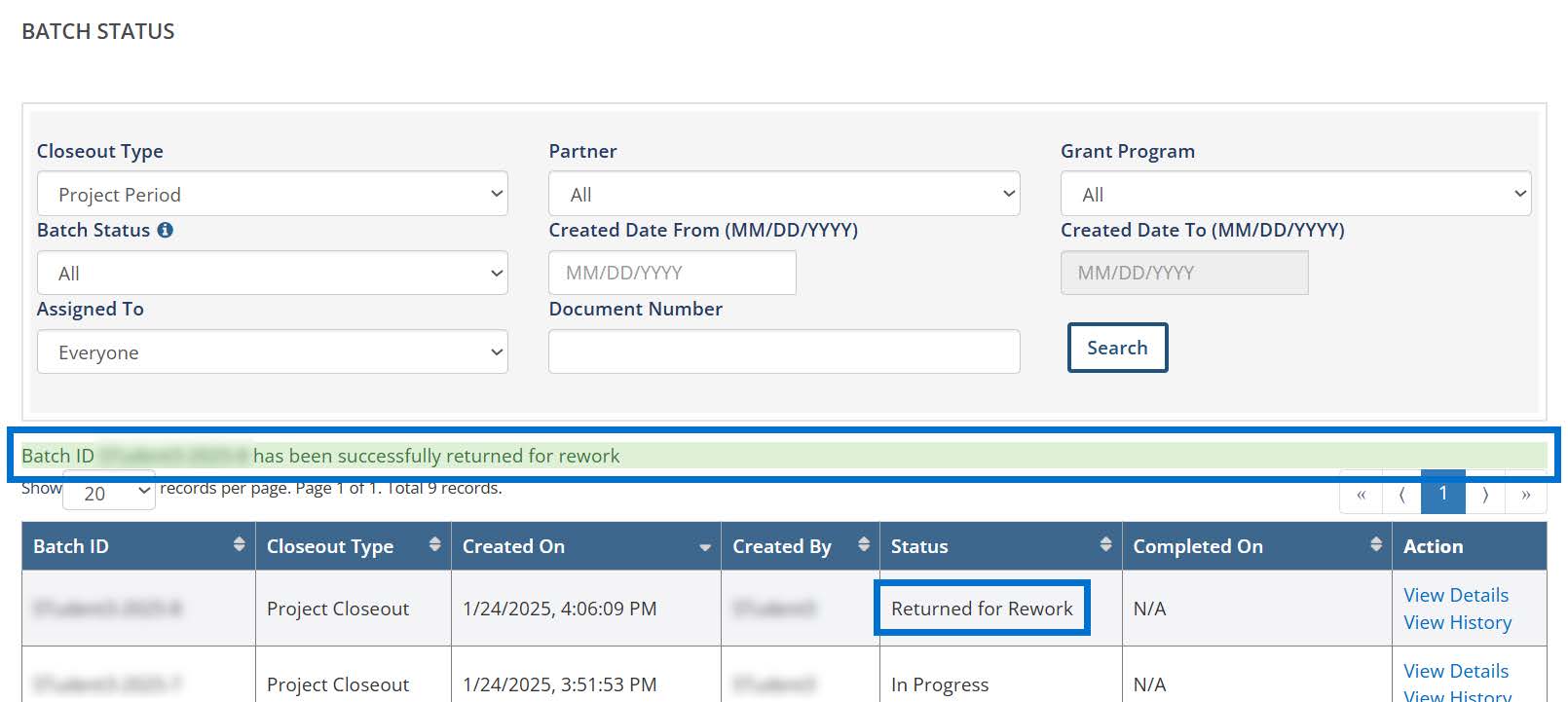Image resolution: width=1568 pixels, height=702 pixels.
Task: Sort table by Status column
Action: (1105, 545)
